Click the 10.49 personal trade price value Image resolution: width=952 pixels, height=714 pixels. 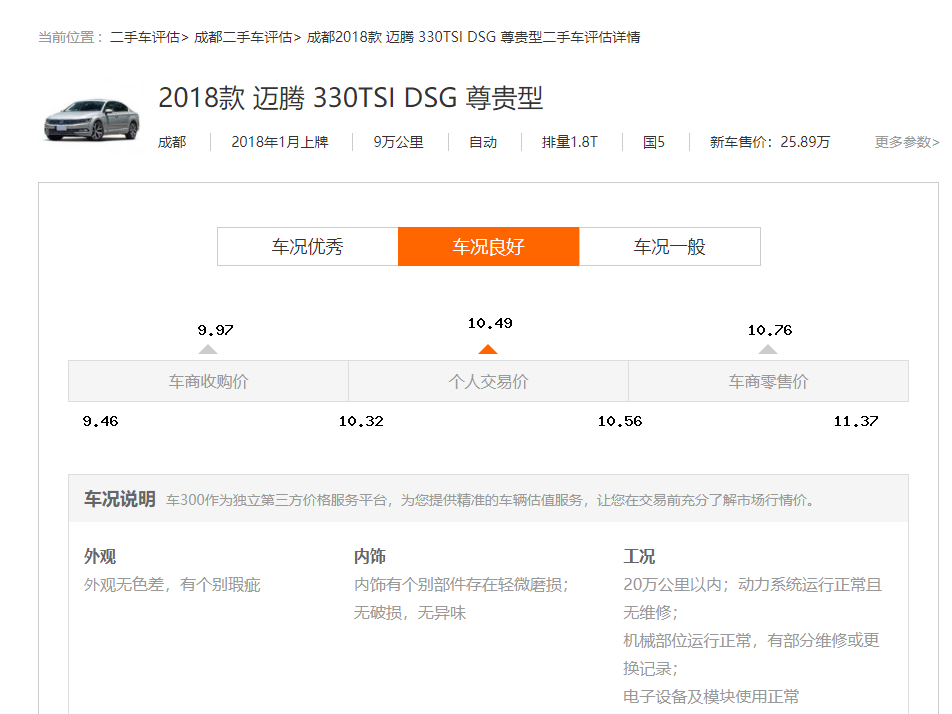(x=490, y=323)
